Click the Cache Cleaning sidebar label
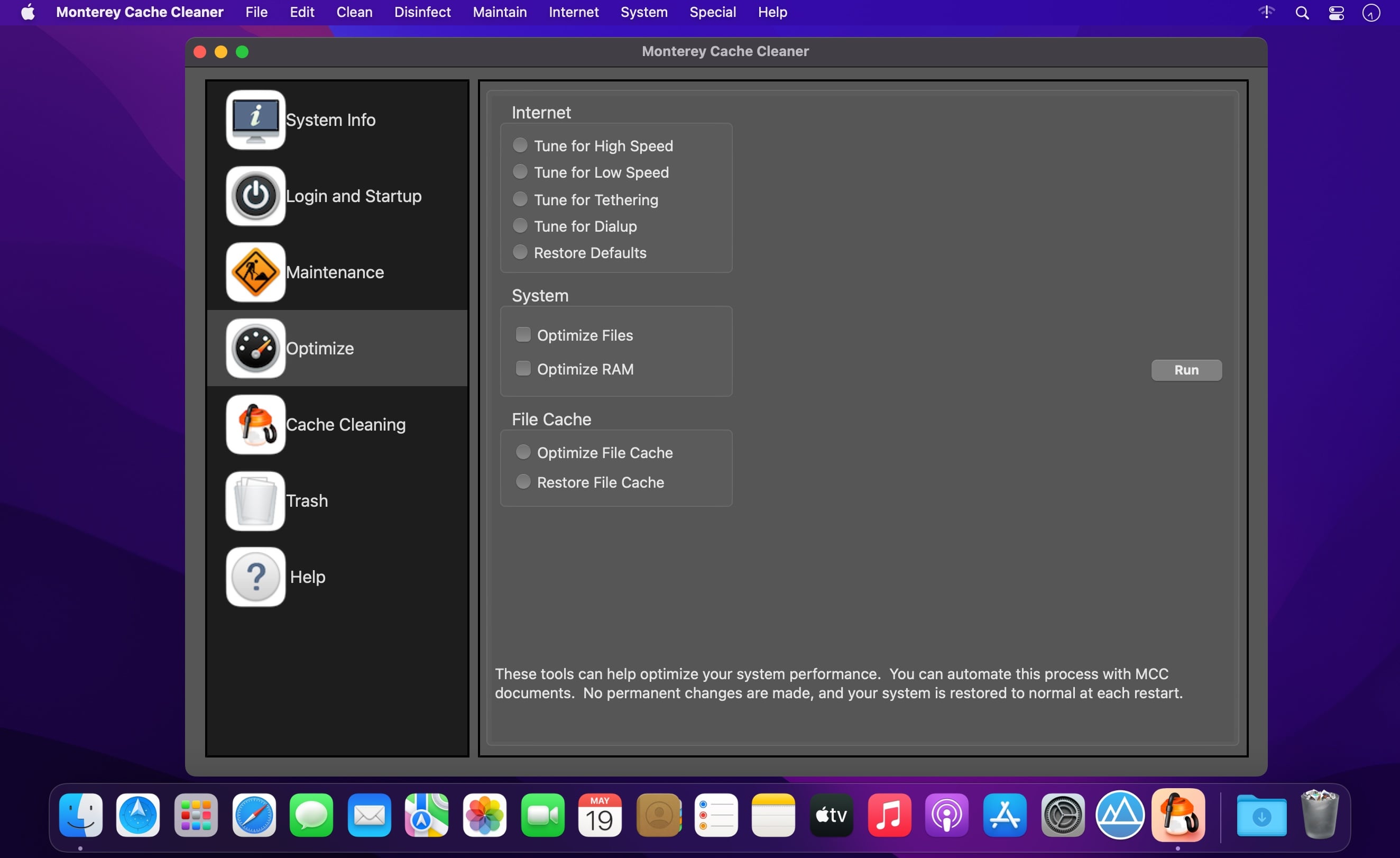 (x=345, y=425)
